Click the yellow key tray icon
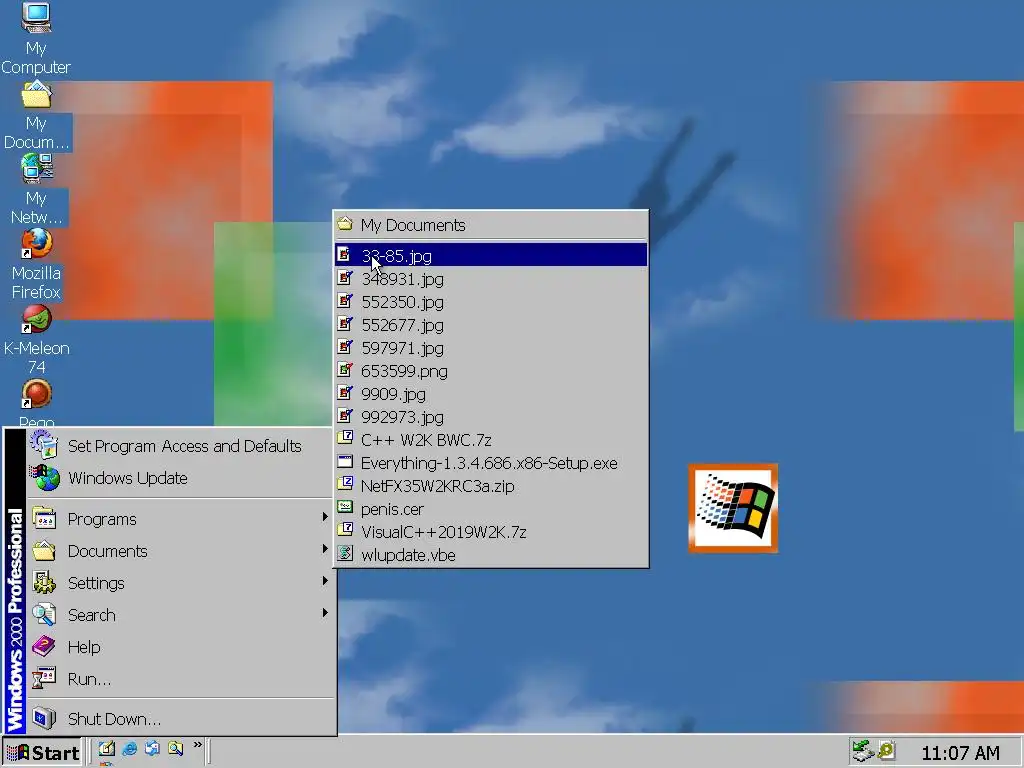Image resolution: width=1024 pixels, height=768 pixels. [x=886, y=750]
